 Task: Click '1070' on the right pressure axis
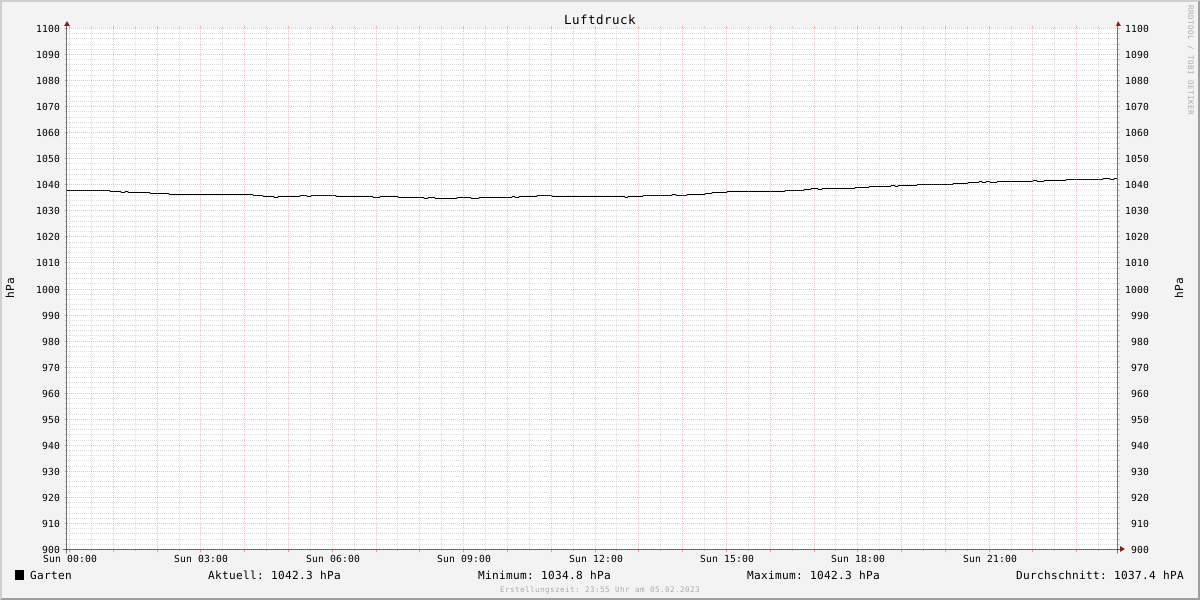(x=1137, y=107)
